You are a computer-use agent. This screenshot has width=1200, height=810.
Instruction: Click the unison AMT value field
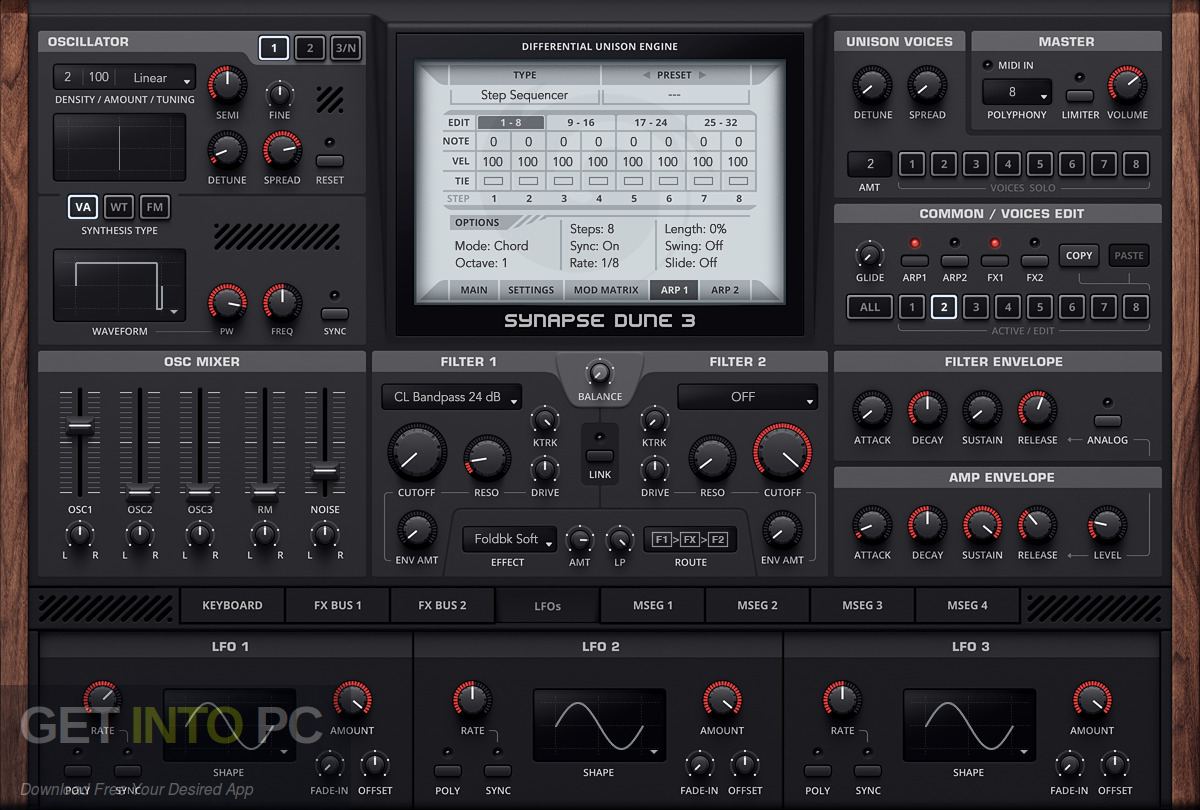pos(870,164)
